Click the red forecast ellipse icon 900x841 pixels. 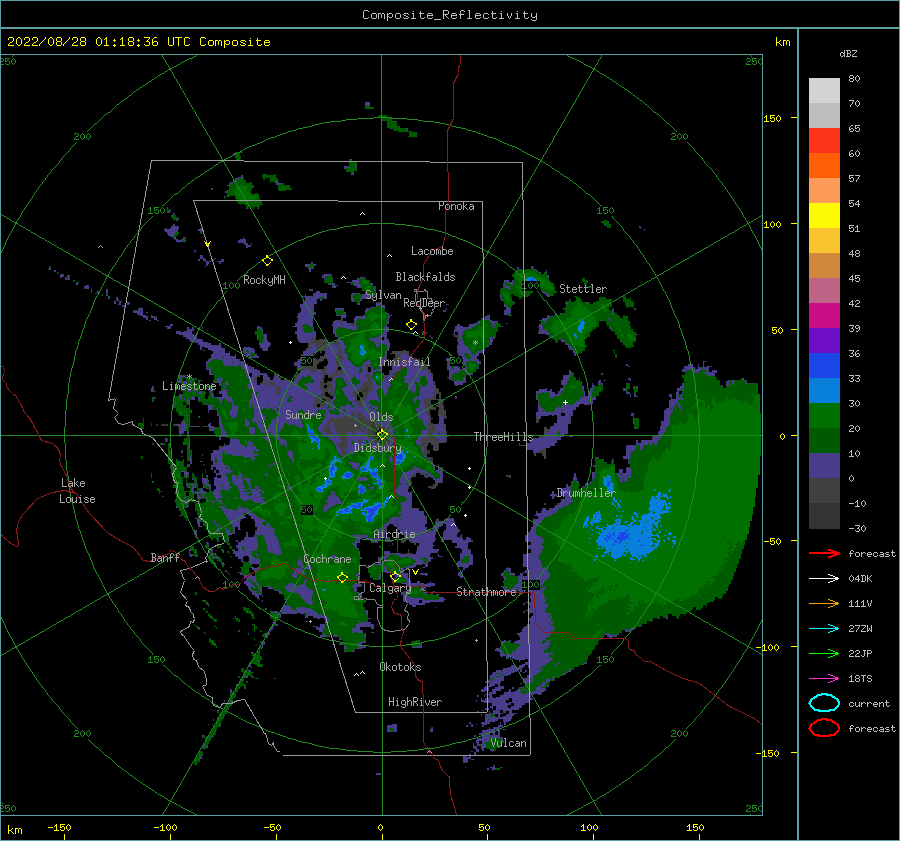[824, 728]
